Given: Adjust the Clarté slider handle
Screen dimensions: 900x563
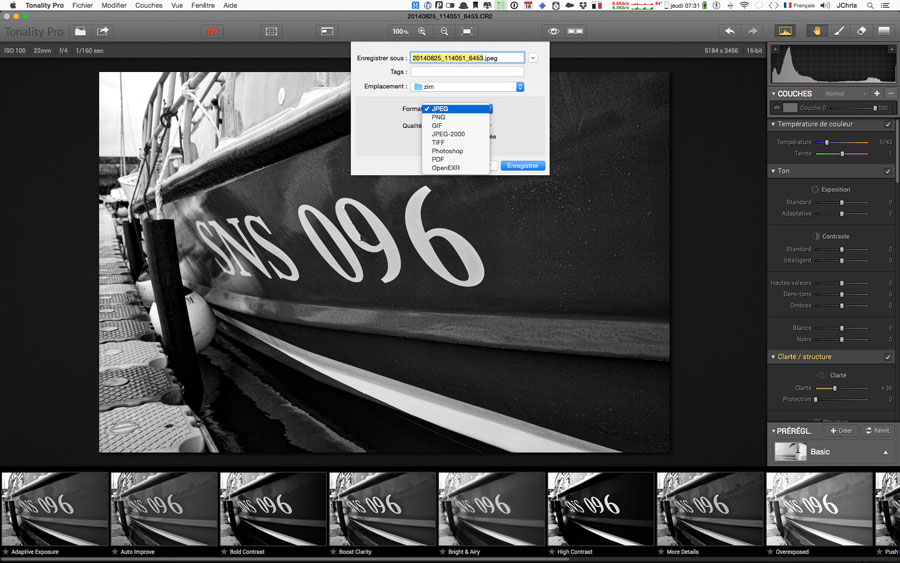Looking at the screenshot, I should coord(835,389).
